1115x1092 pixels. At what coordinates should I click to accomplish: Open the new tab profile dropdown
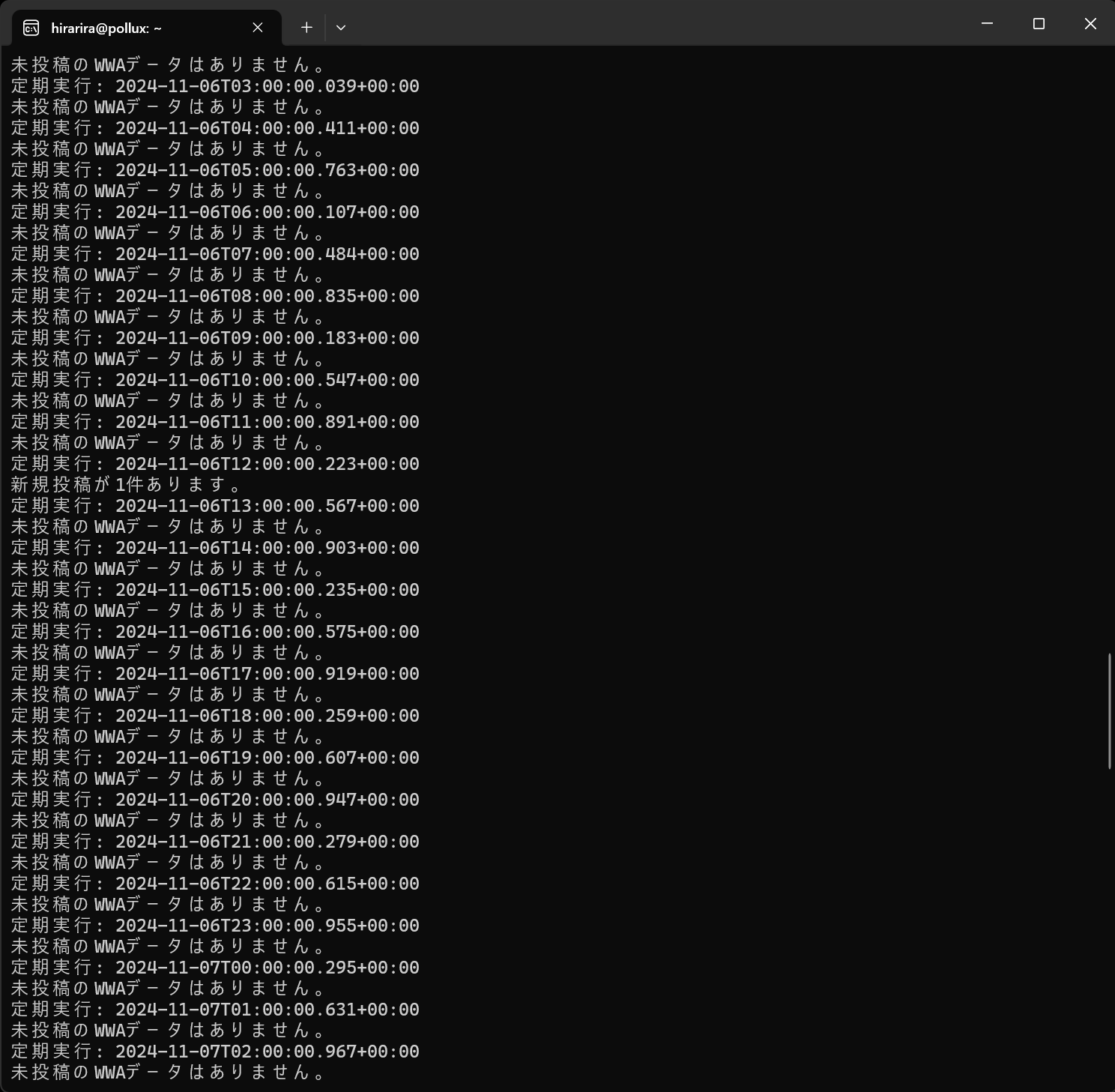coord(341,28)
